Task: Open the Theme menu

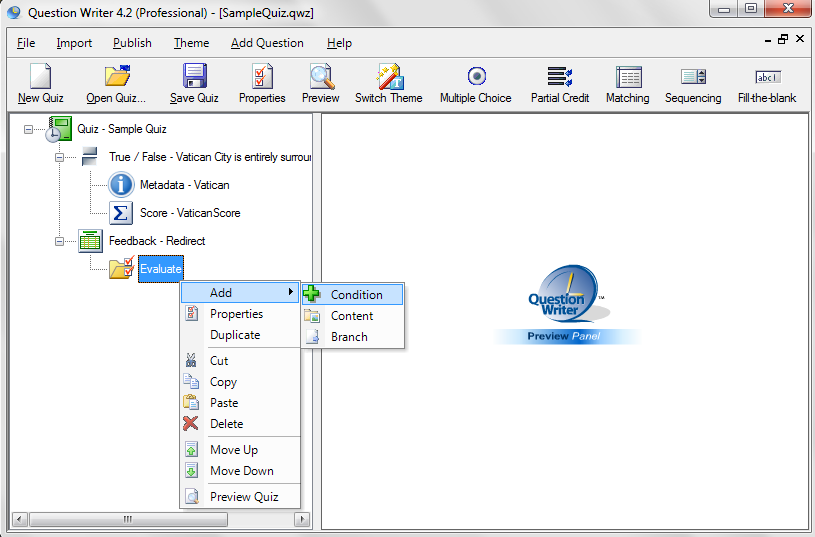Action: click(192, 43)
